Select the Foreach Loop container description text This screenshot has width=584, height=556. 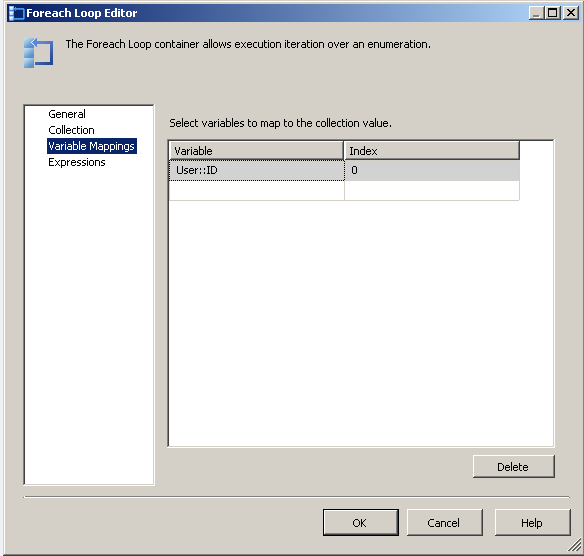248,44
